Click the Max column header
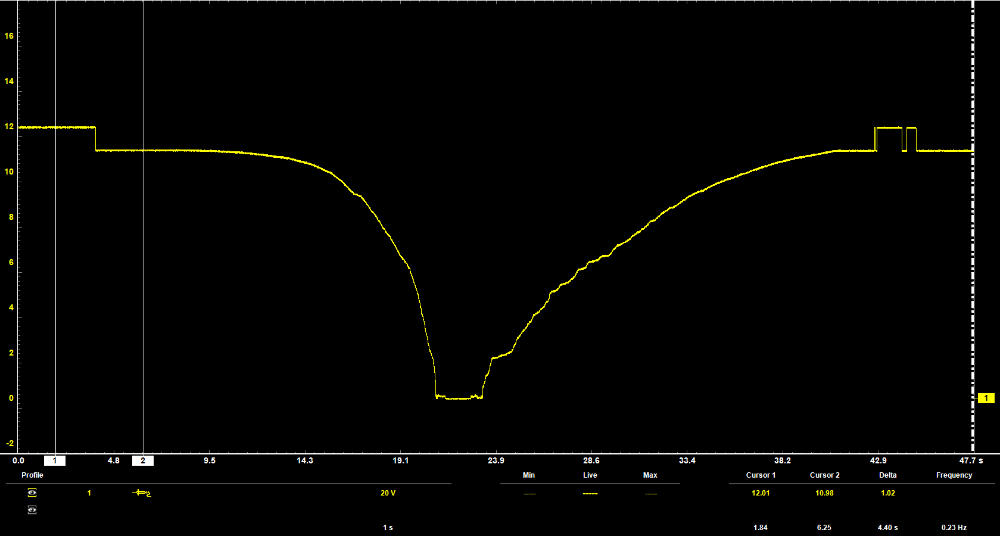1000x536 pixels. point(650,475)
